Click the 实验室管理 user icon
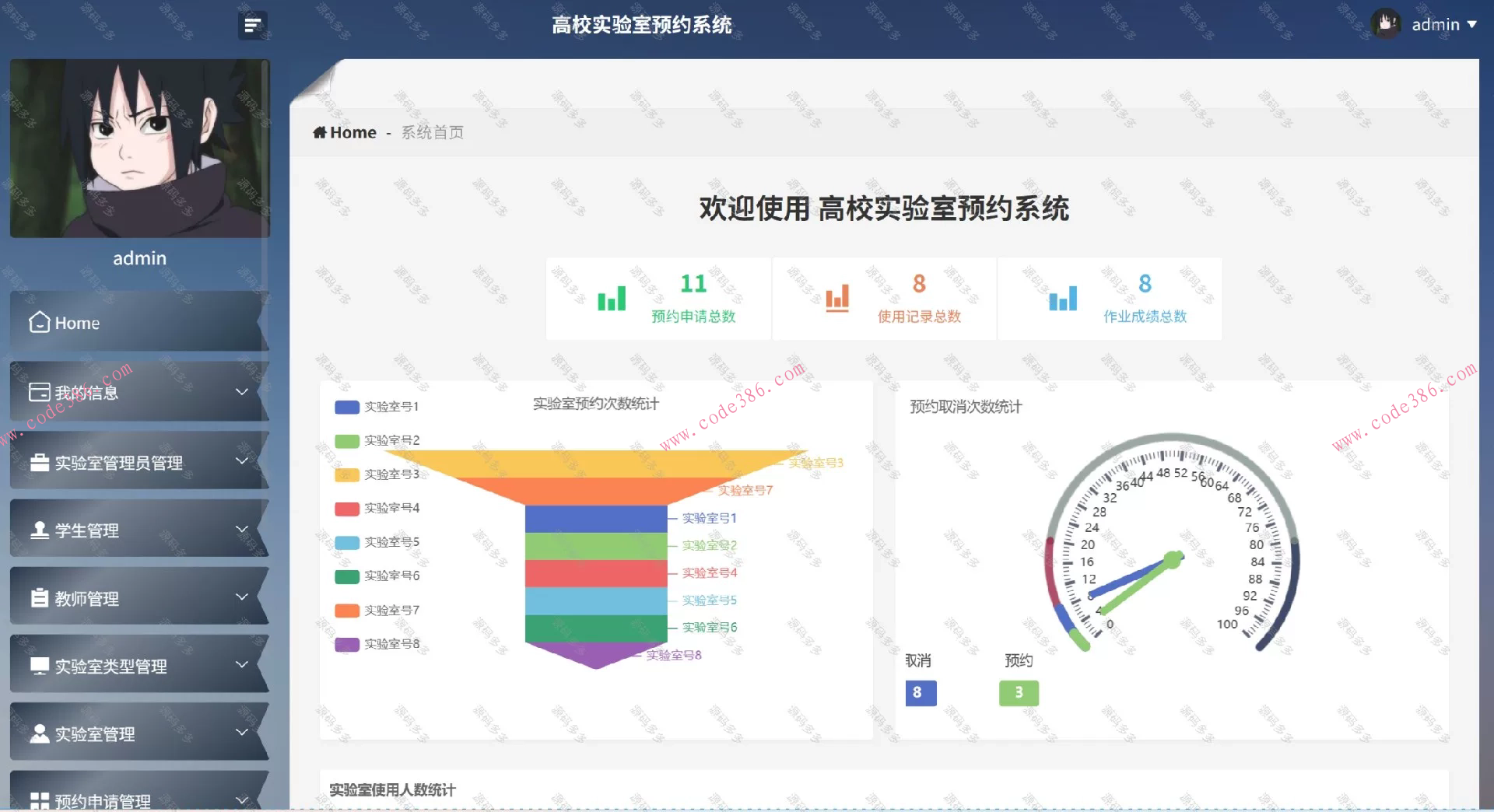1494x812 pixels. coord(39,734)
